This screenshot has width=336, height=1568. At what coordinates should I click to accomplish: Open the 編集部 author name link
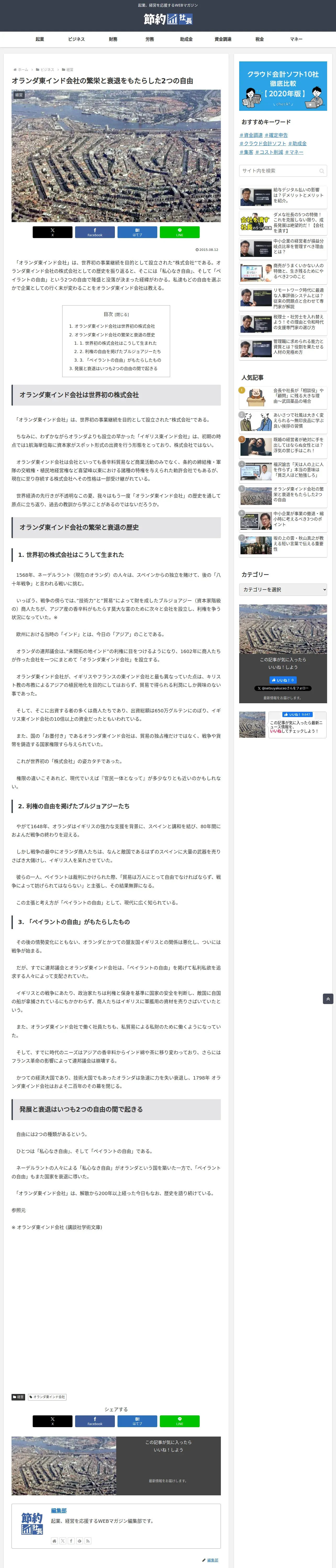pos(59,1511)
